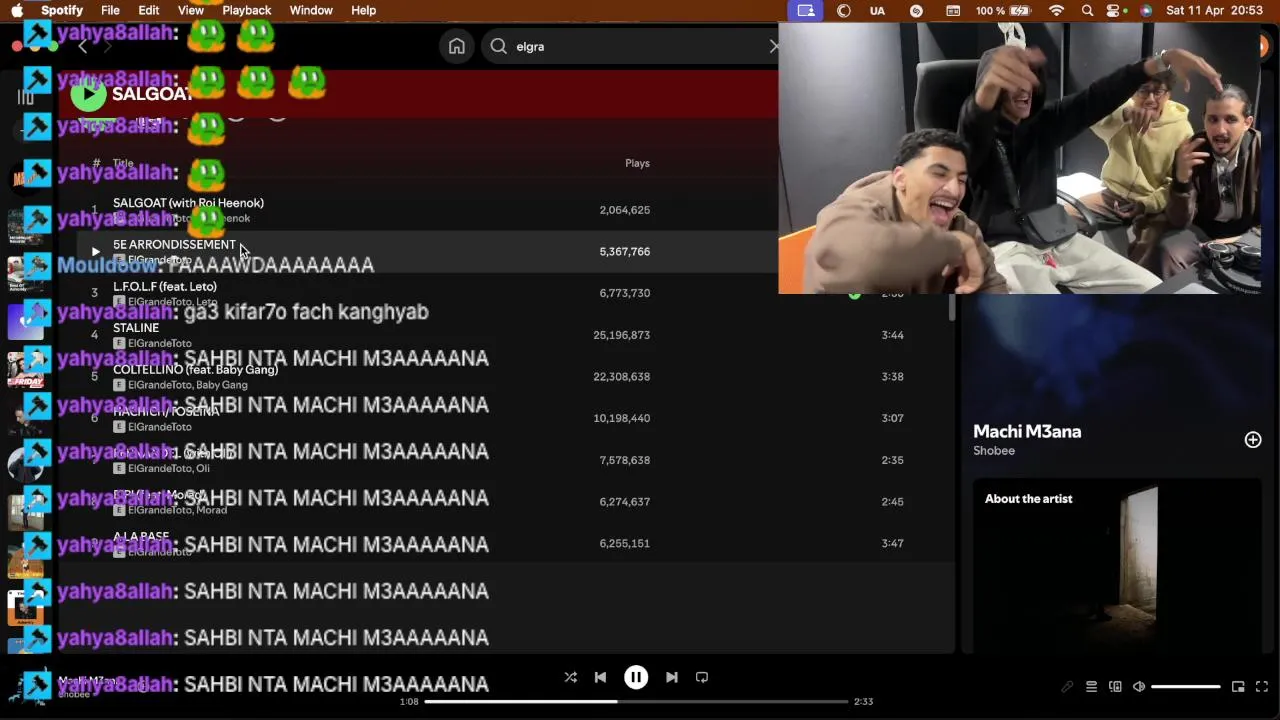Open the Apple menu
The height and width of the screenshot is (720, 1280).
pyautogui.click(x=17, y=10)
